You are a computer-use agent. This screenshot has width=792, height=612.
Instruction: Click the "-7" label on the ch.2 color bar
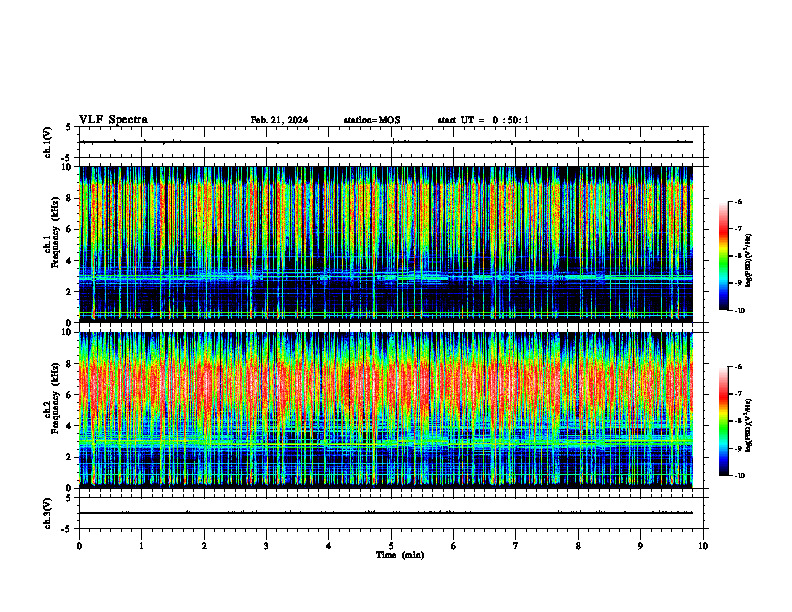[x=738, y=394]
